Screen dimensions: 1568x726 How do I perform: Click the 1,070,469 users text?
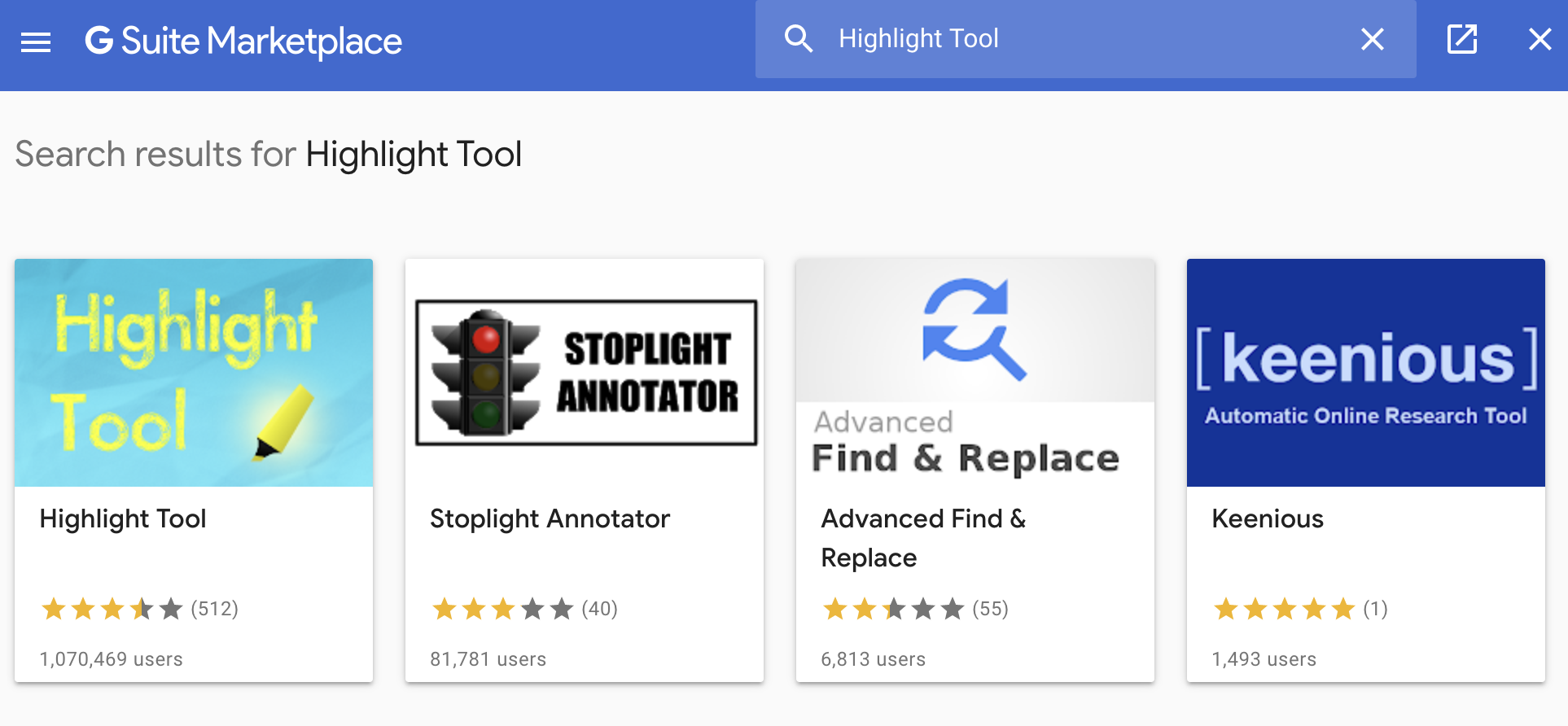tap(112, 659)
